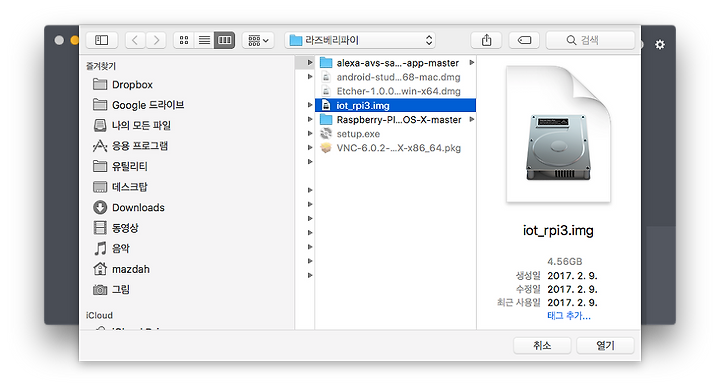Click the 즐겨찾기 favorites header

(101, 66)
